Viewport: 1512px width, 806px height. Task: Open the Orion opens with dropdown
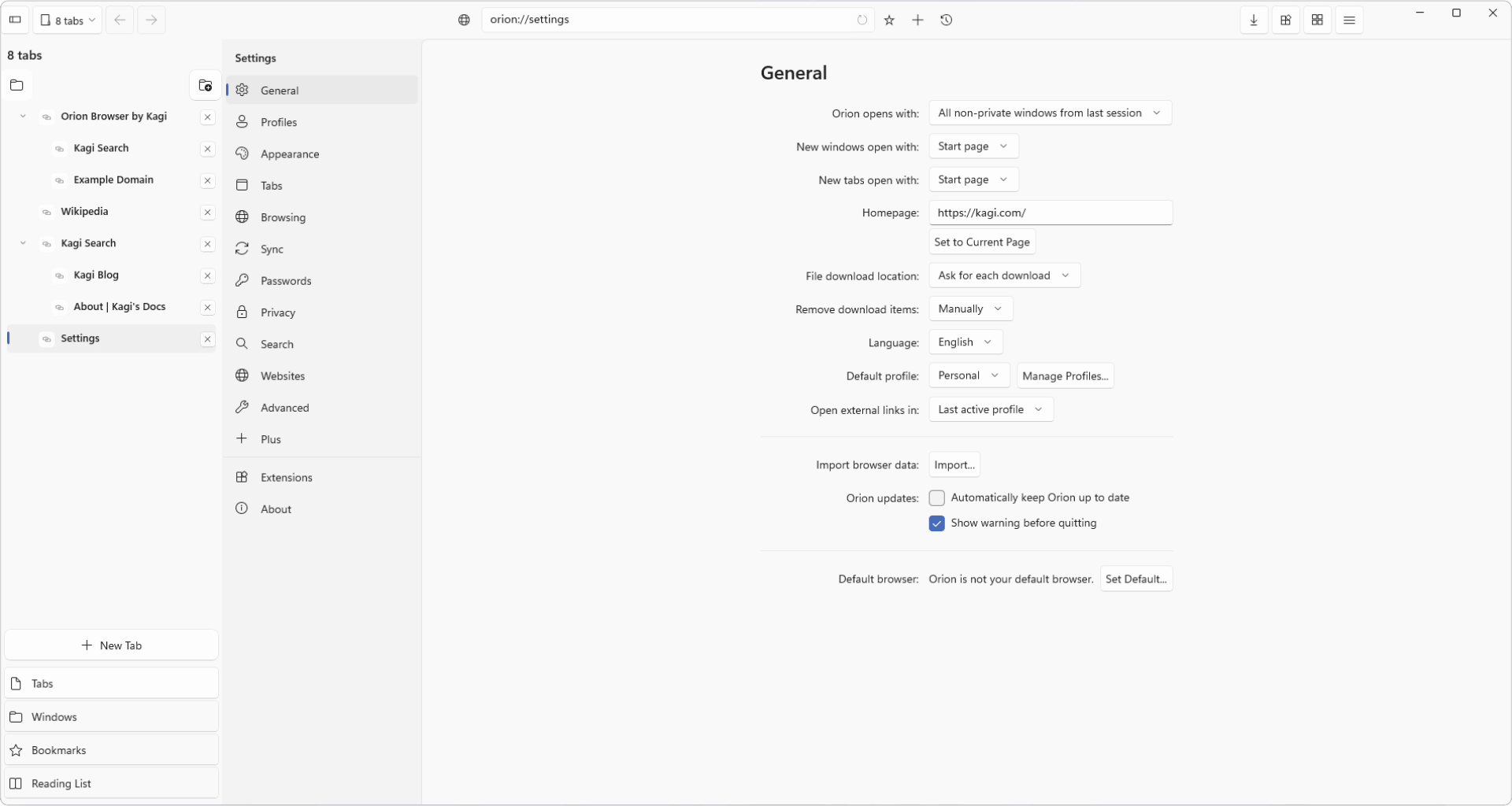click(x=1050, y=113)
